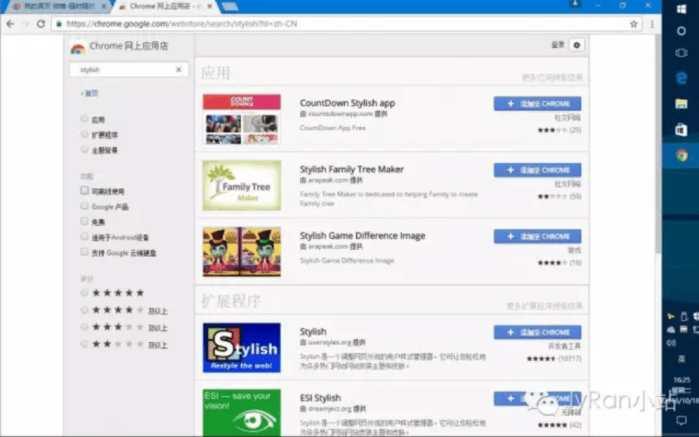The height and width of the screenshot is (437, 699).
Task: Open CountDown Stylish app thumbnail
Action: click(x=242, y=119)
